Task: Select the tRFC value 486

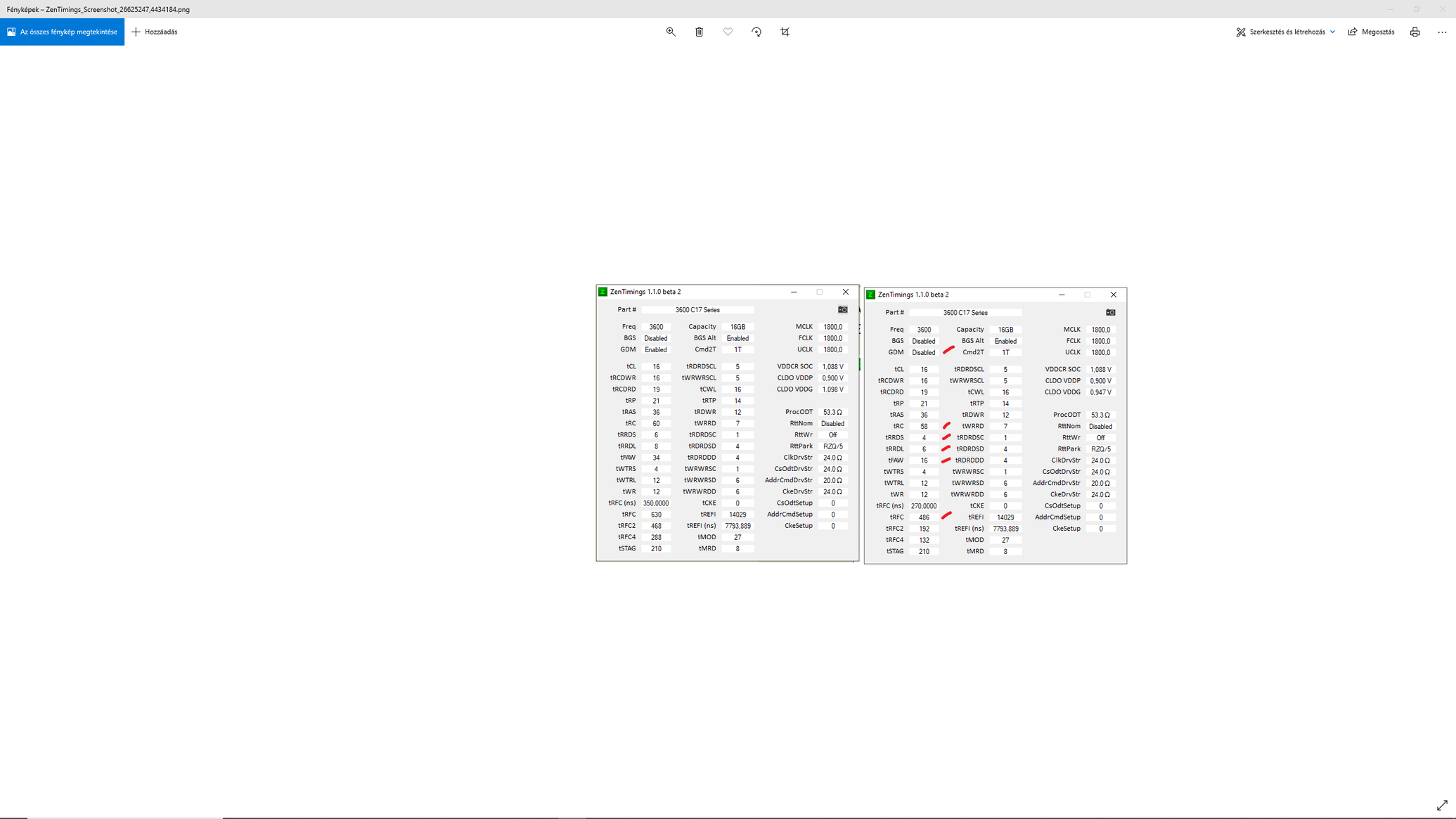Action: pyautogui.click(x=924, y=517)
